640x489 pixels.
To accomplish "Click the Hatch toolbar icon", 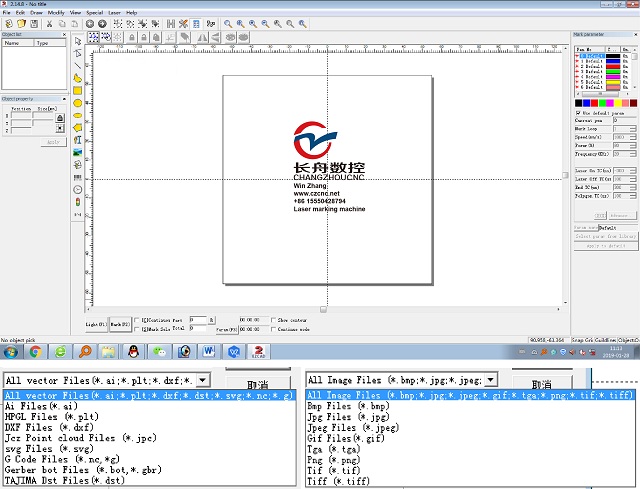I will (171, 24).
